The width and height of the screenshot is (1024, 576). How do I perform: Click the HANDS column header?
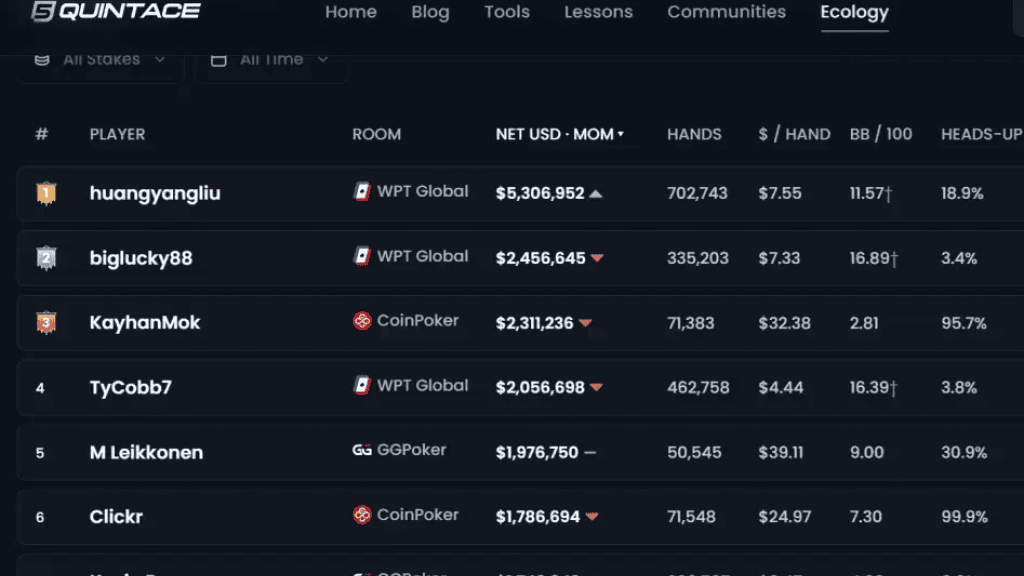click(x=694, y=135)
